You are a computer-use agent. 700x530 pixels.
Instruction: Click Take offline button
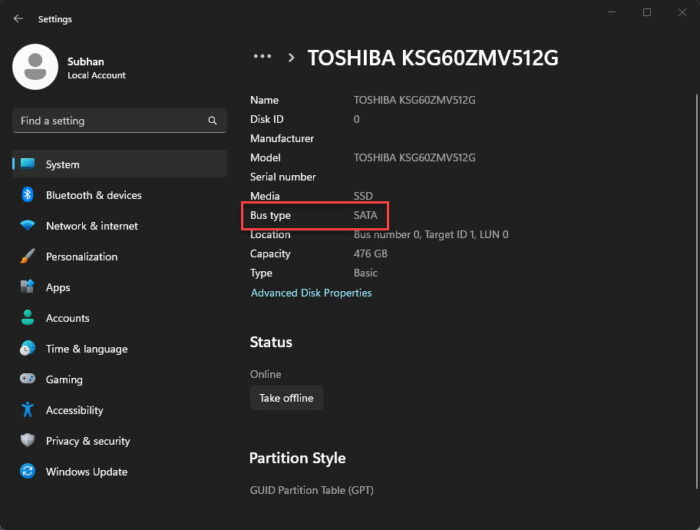[x=286, y=398]
